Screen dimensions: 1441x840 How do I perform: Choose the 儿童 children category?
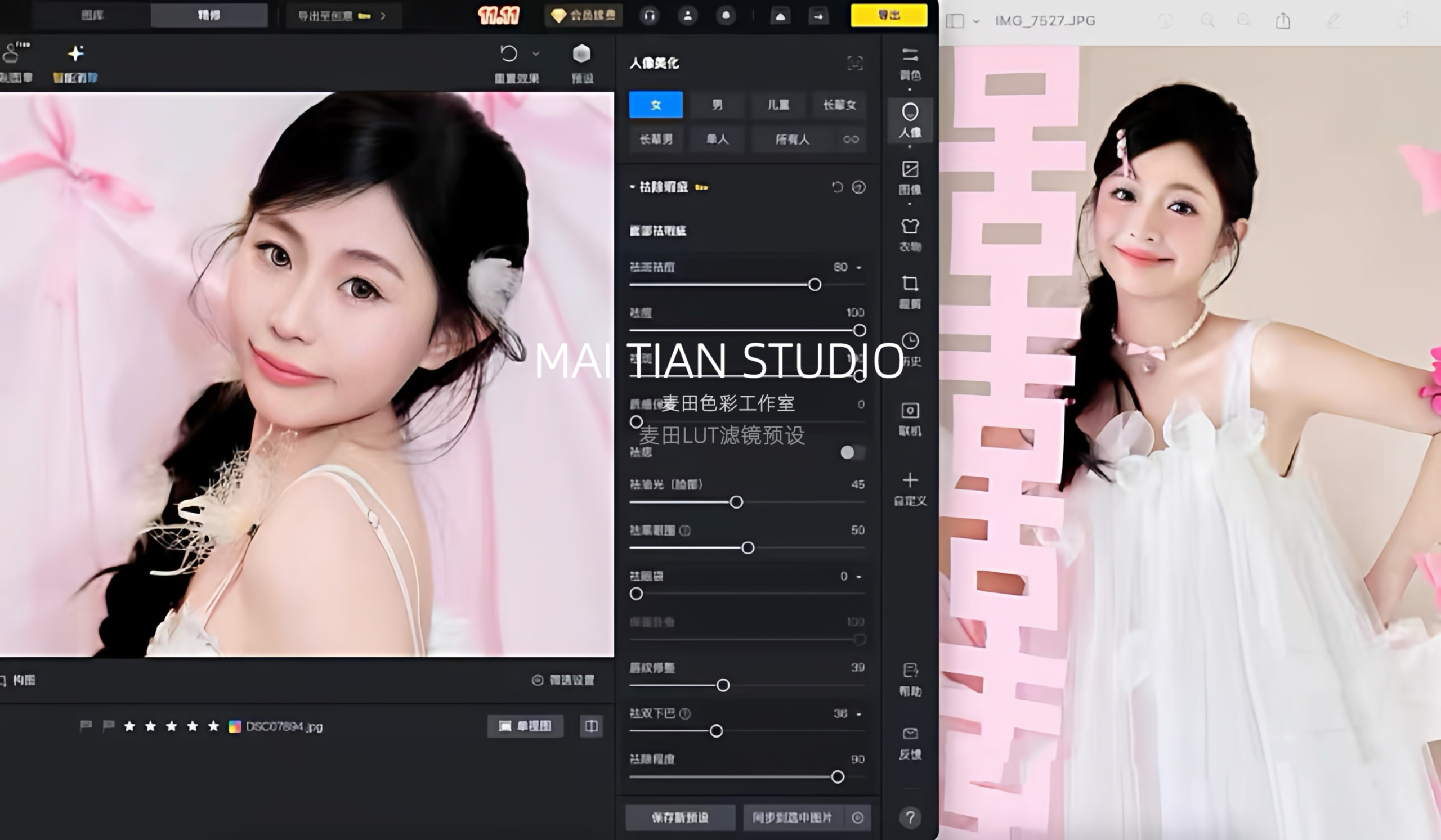pyautogui.click(x=778, y=105)
